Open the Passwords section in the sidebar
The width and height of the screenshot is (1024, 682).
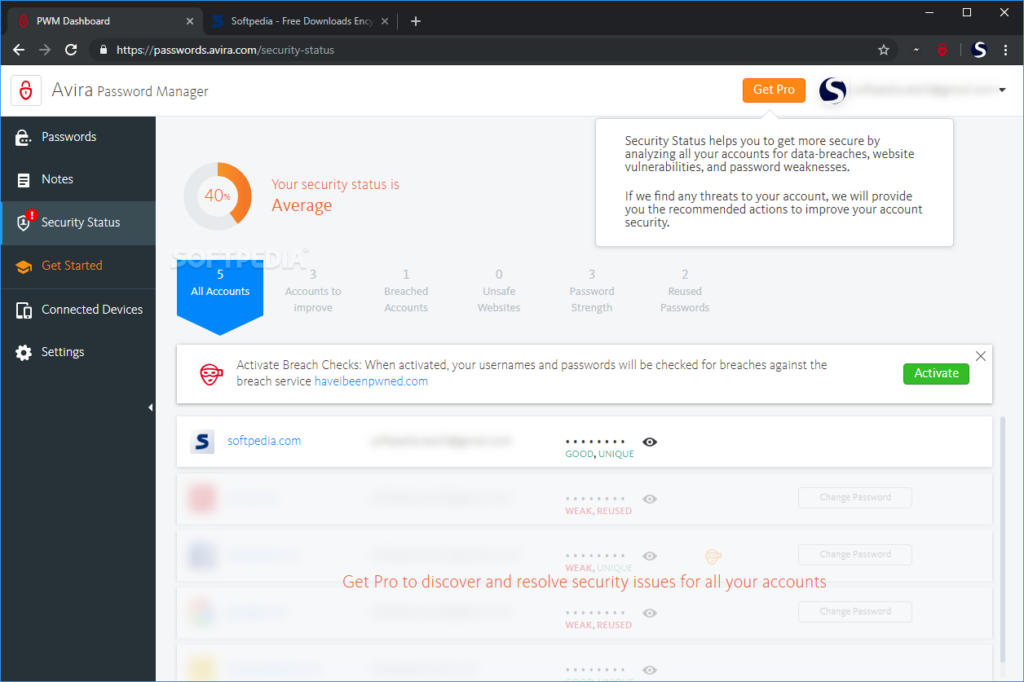point(78,137)
